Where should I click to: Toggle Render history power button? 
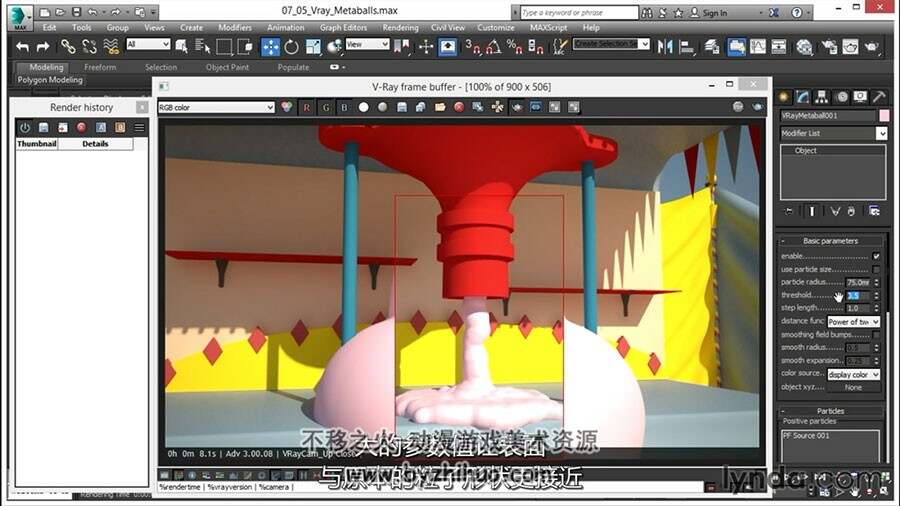point(24,127)
